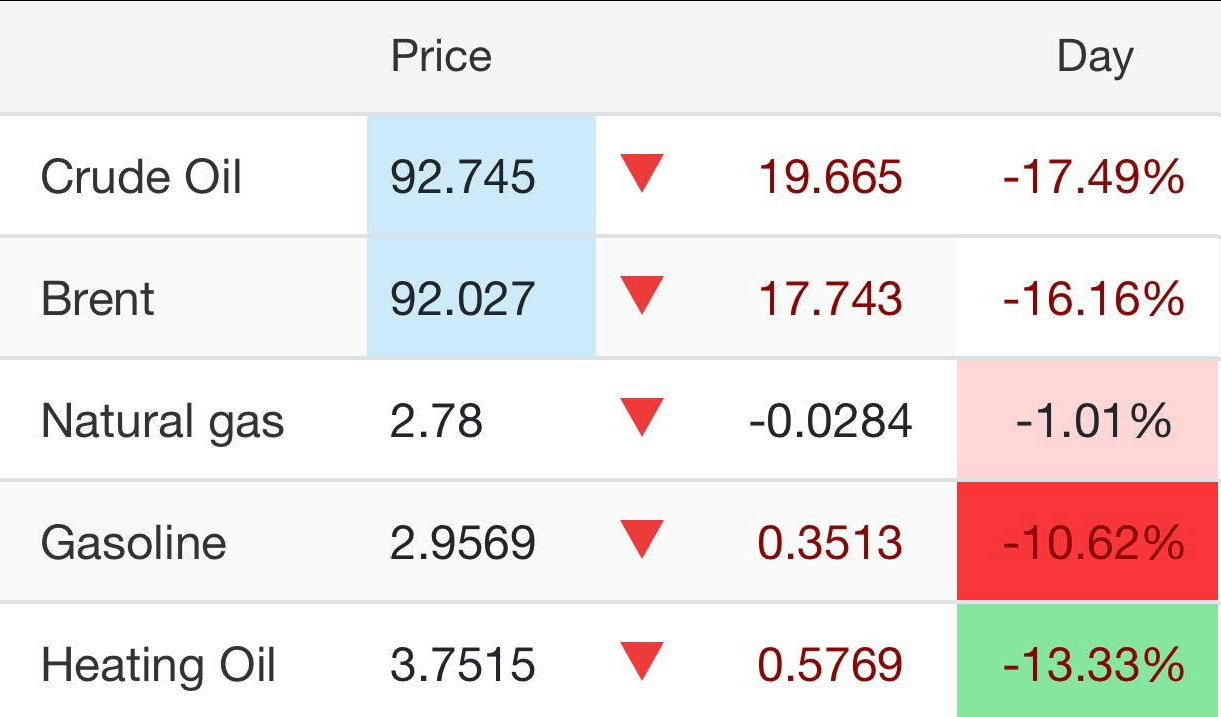The width and height of the screenshot is (1221, 717).
Task: Click the green Heating Oil -13.33% cell
Action: [x=1092, y=665]
